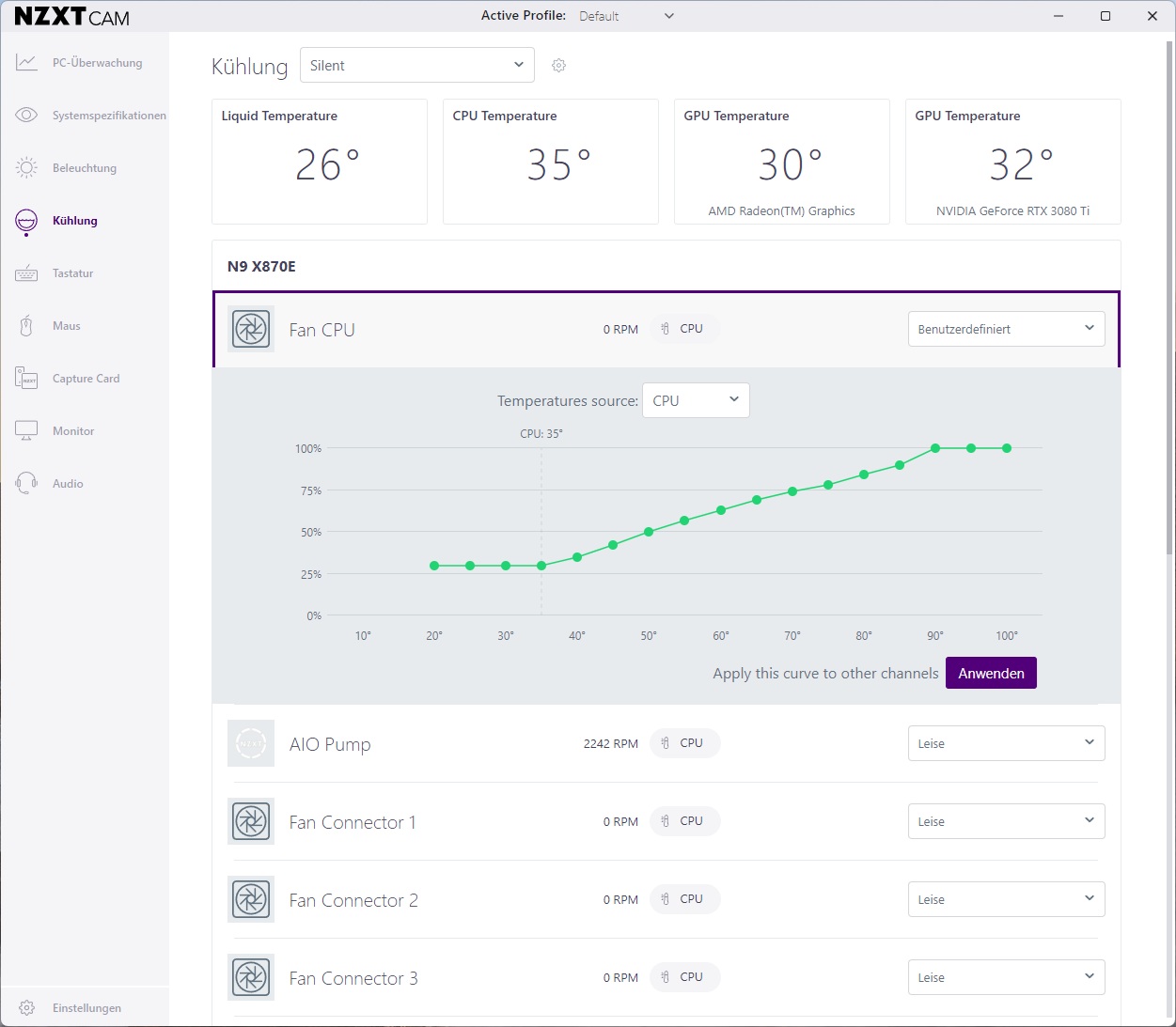Click CPU source chip on Fan Connector 1 row
This screenshot has width=1176, height=1027.
(x=684, y=821)
